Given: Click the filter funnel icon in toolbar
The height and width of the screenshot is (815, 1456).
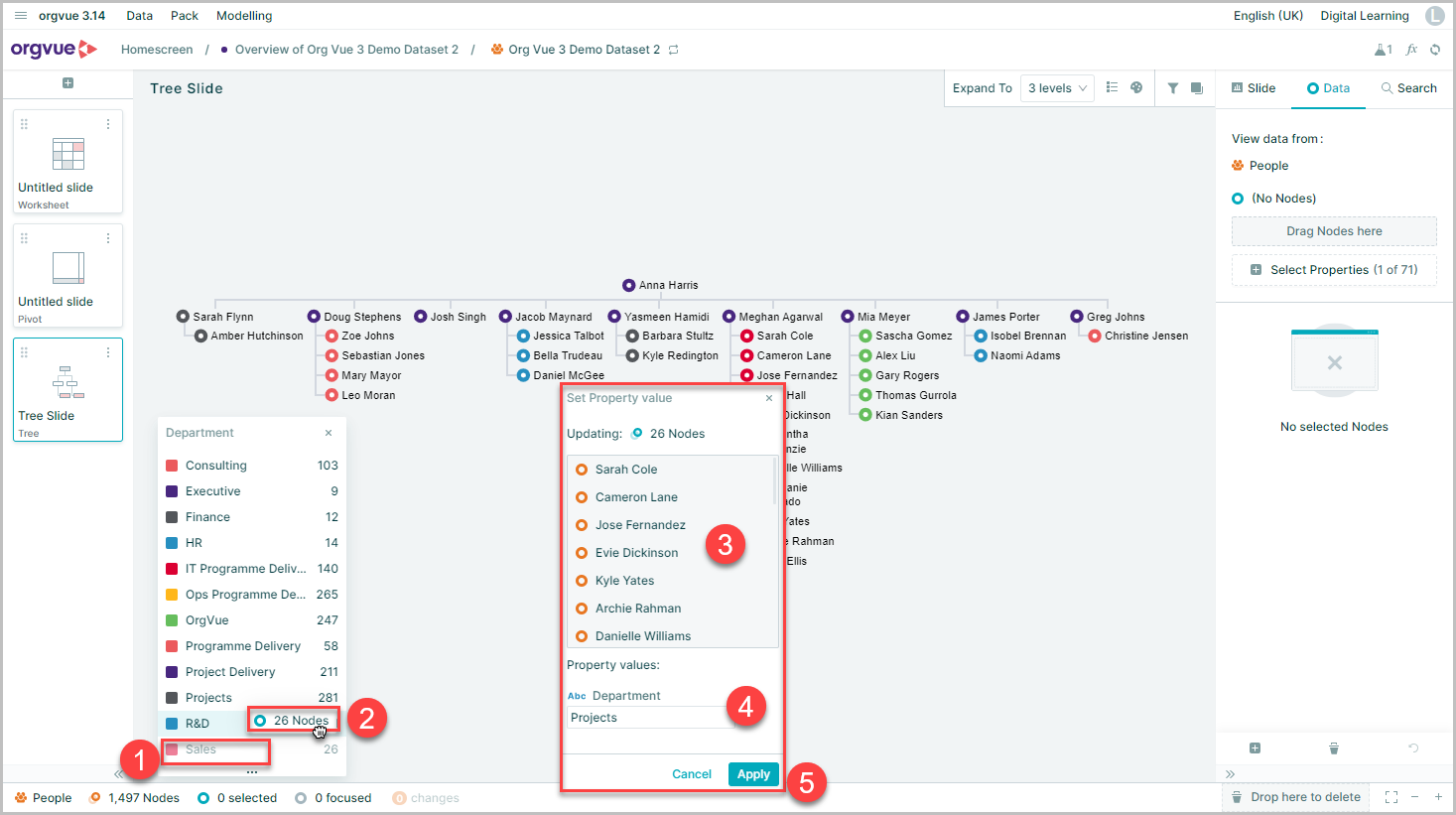Looking at the screenshot, I should tap(1173, 88).
